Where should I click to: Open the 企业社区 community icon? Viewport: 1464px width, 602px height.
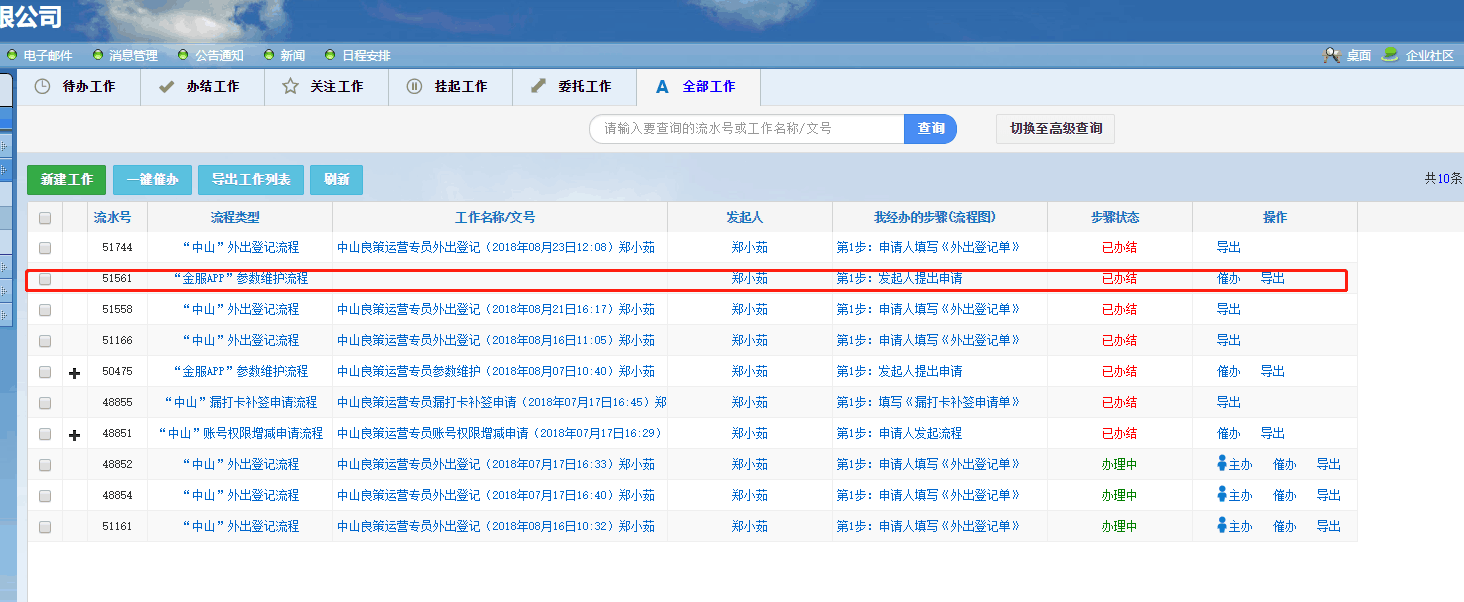coord(1390,55)
